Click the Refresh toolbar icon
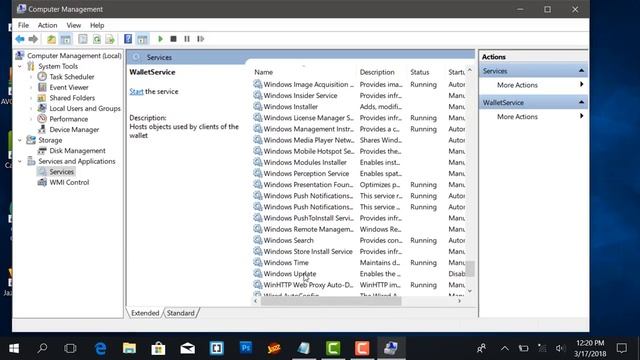640x360 pixels. [97, 39]
